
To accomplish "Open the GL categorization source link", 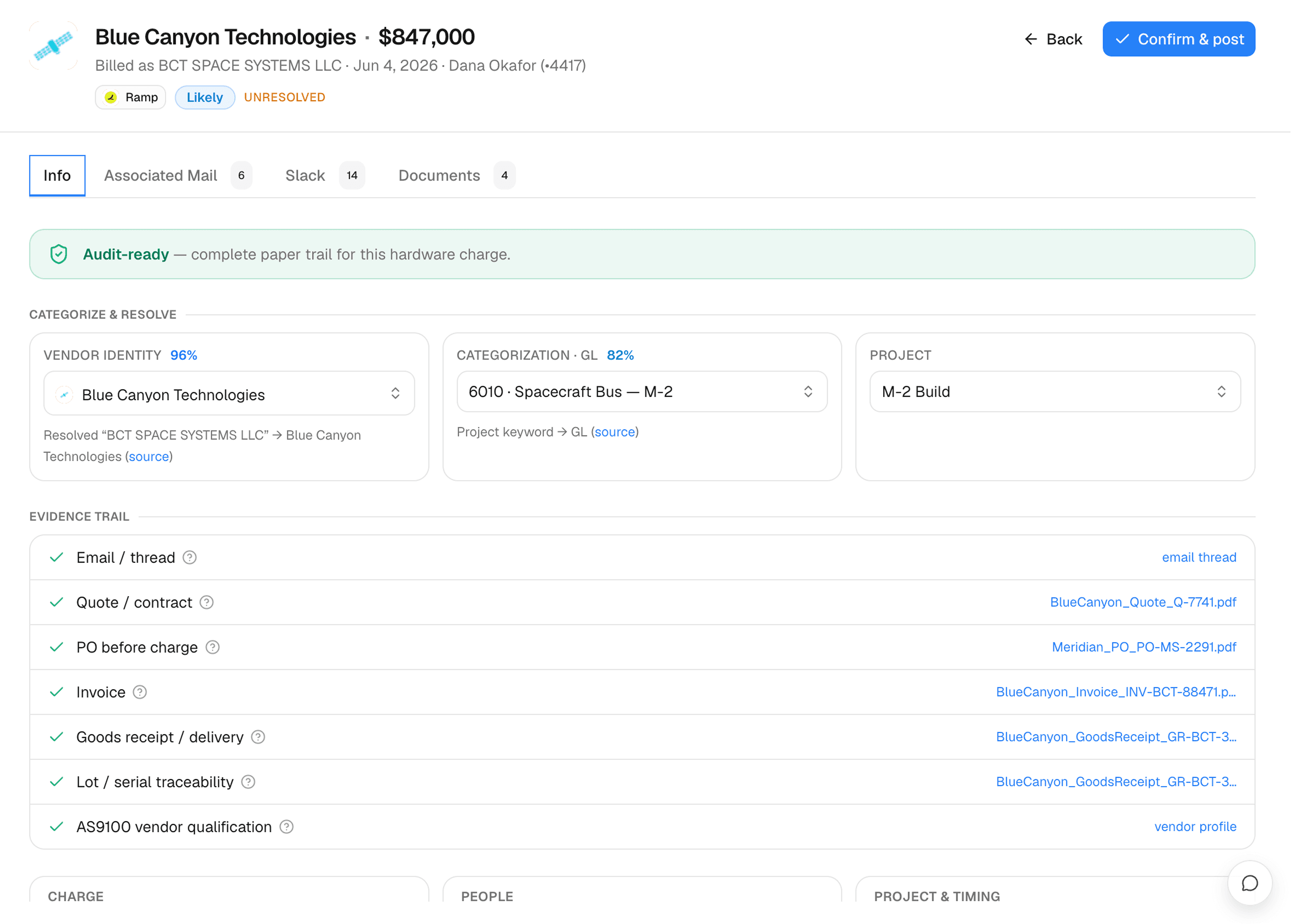I will click(614, 432).
